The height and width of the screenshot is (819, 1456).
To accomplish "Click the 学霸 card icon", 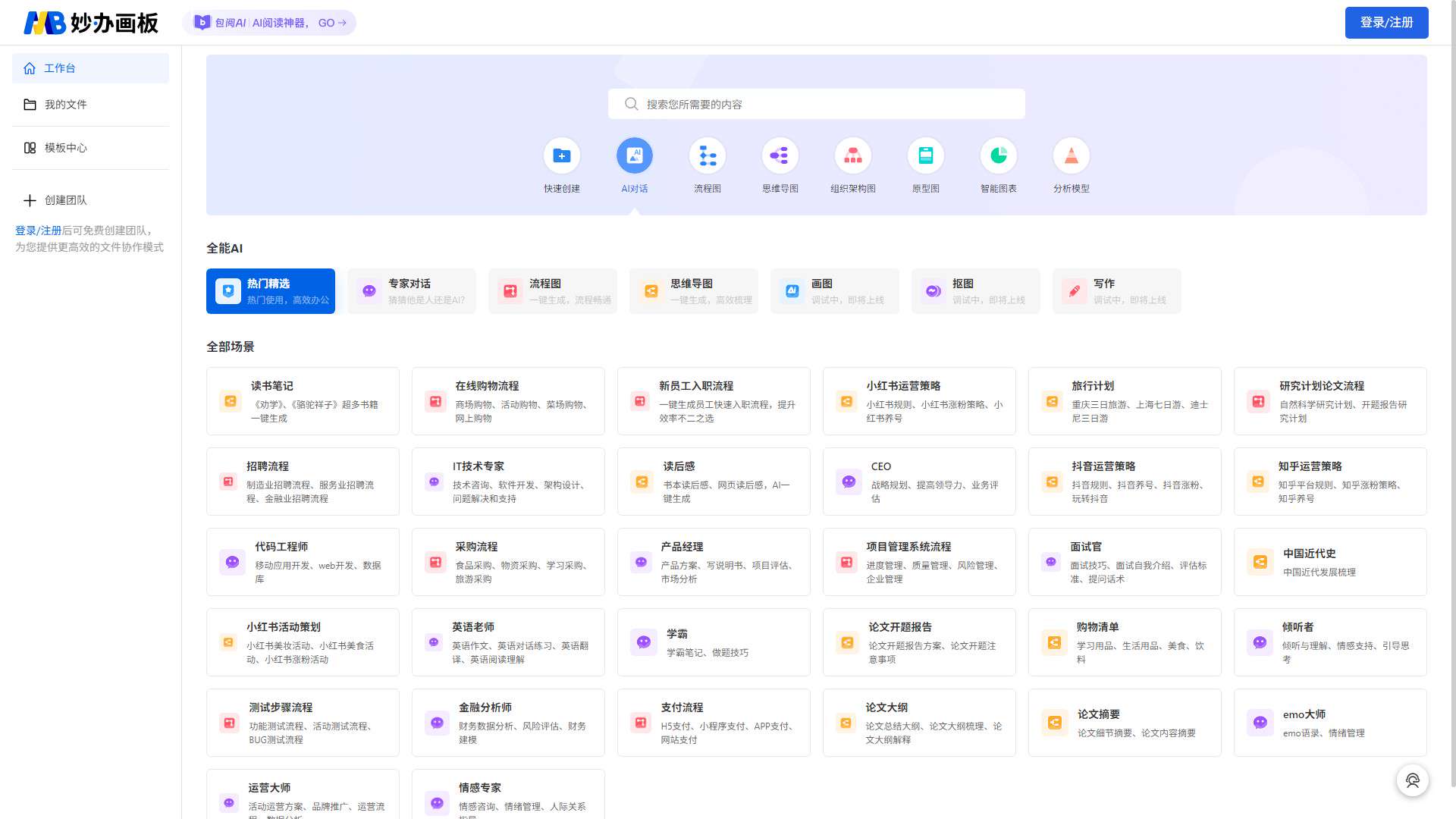I will [x=643, y=642].
